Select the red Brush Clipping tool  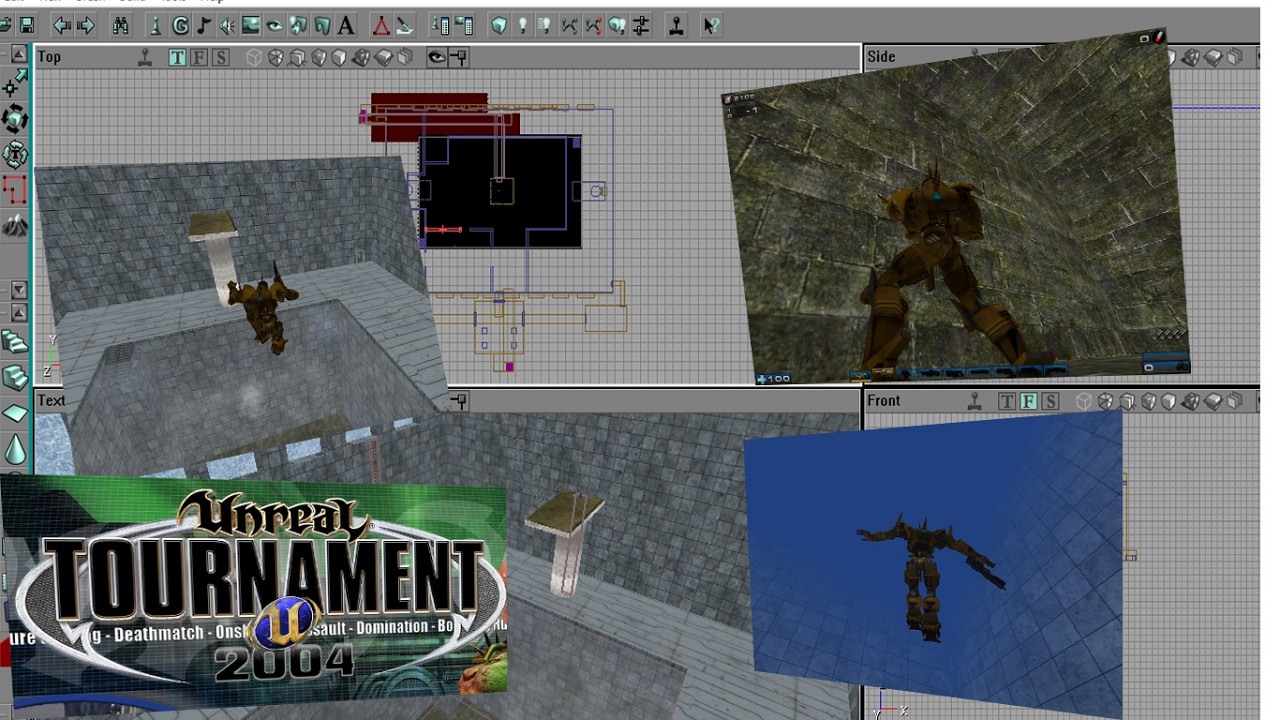(14, 189)
